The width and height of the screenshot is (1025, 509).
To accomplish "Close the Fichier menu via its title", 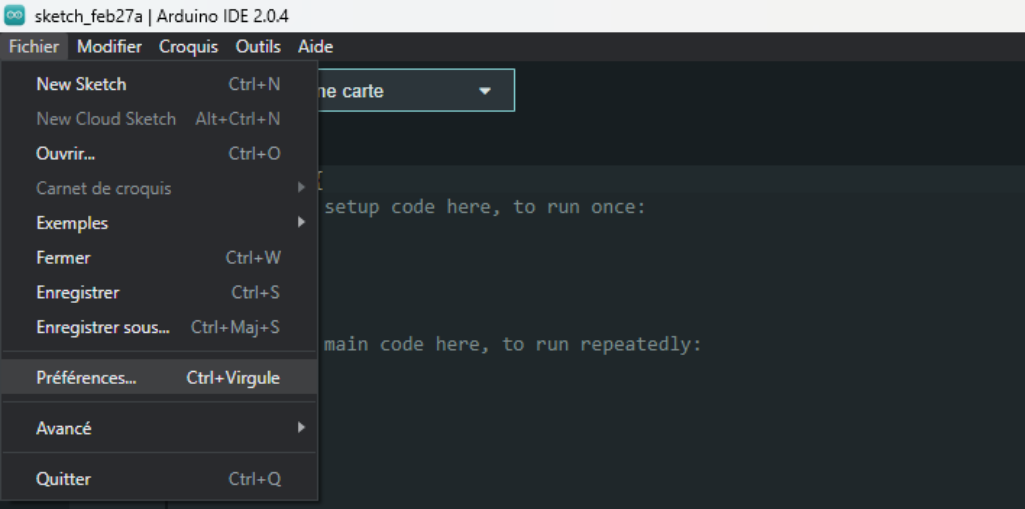I will [33, 47].
